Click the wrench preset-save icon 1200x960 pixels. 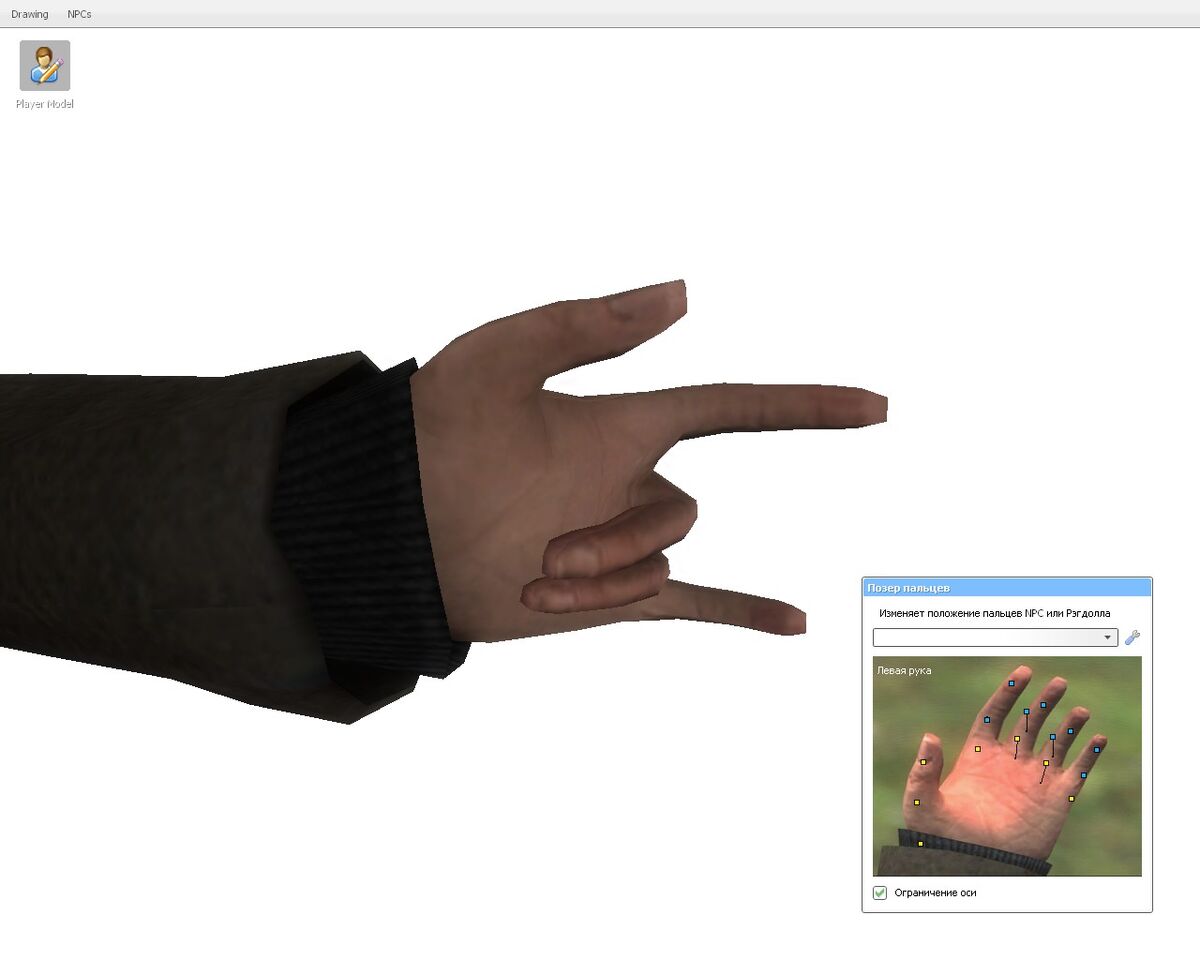tap(1132, 637)
